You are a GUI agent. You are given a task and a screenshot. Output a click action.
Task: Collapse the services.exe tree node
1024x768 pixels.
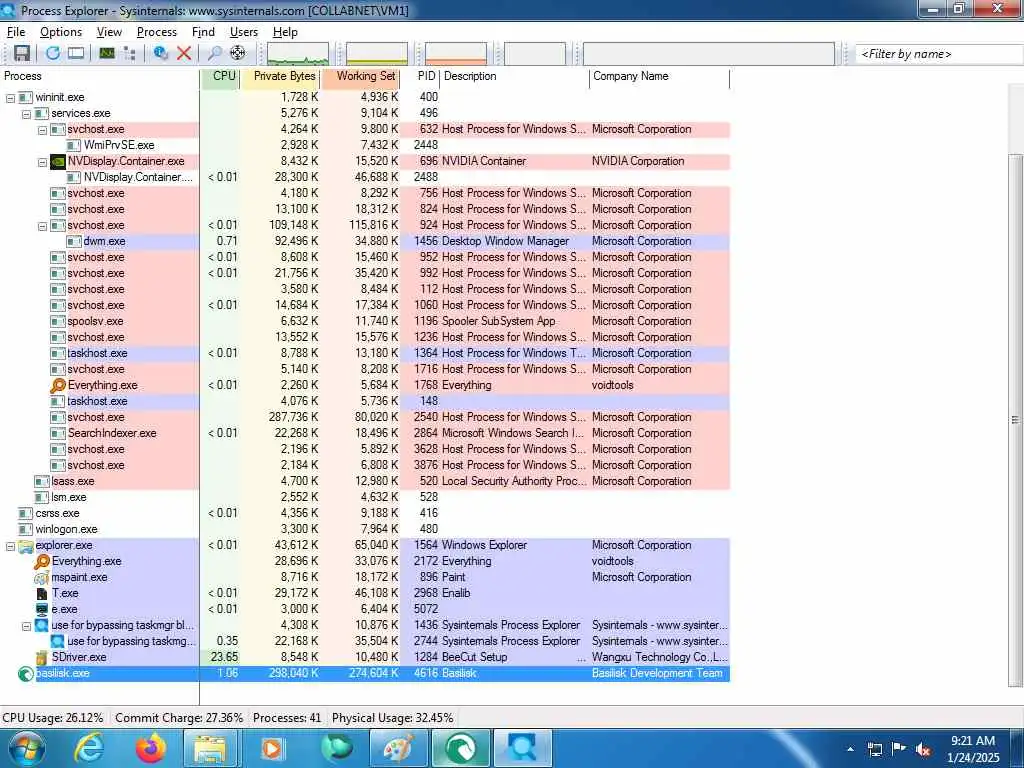point(26,114)
